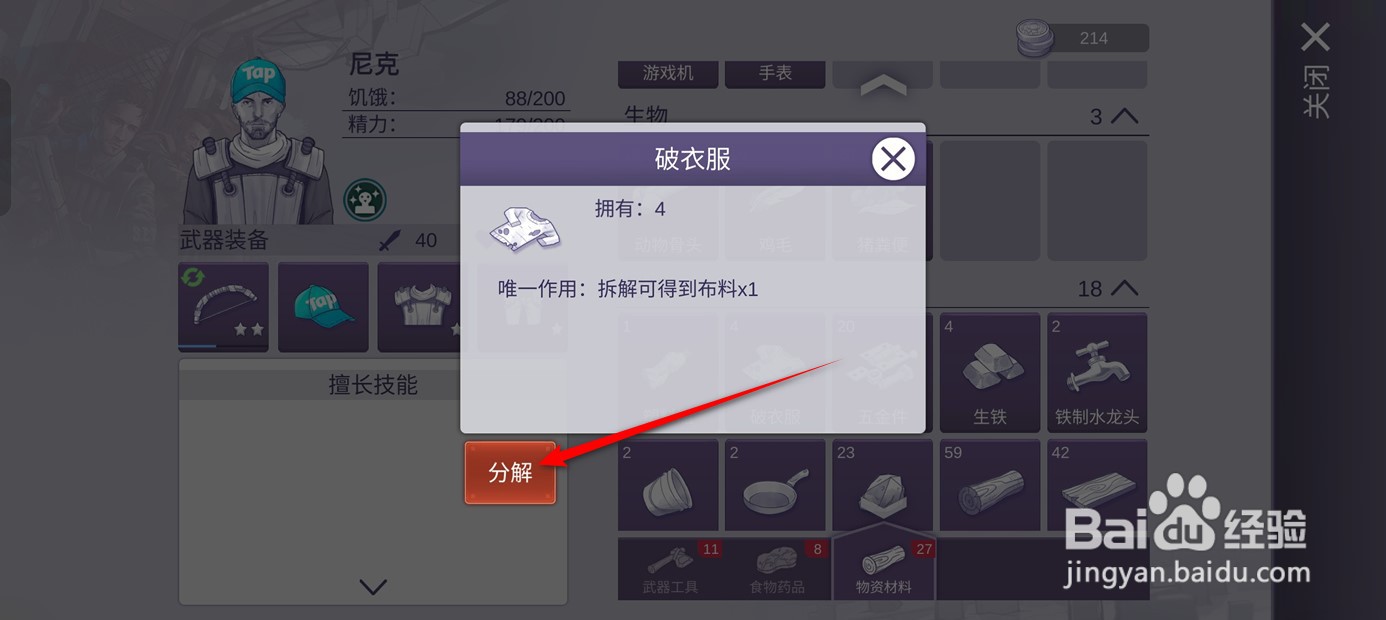1386x620 pixels.
Task: Select the 生铁 iron ingot item
Action: click(x=989, y=373)
